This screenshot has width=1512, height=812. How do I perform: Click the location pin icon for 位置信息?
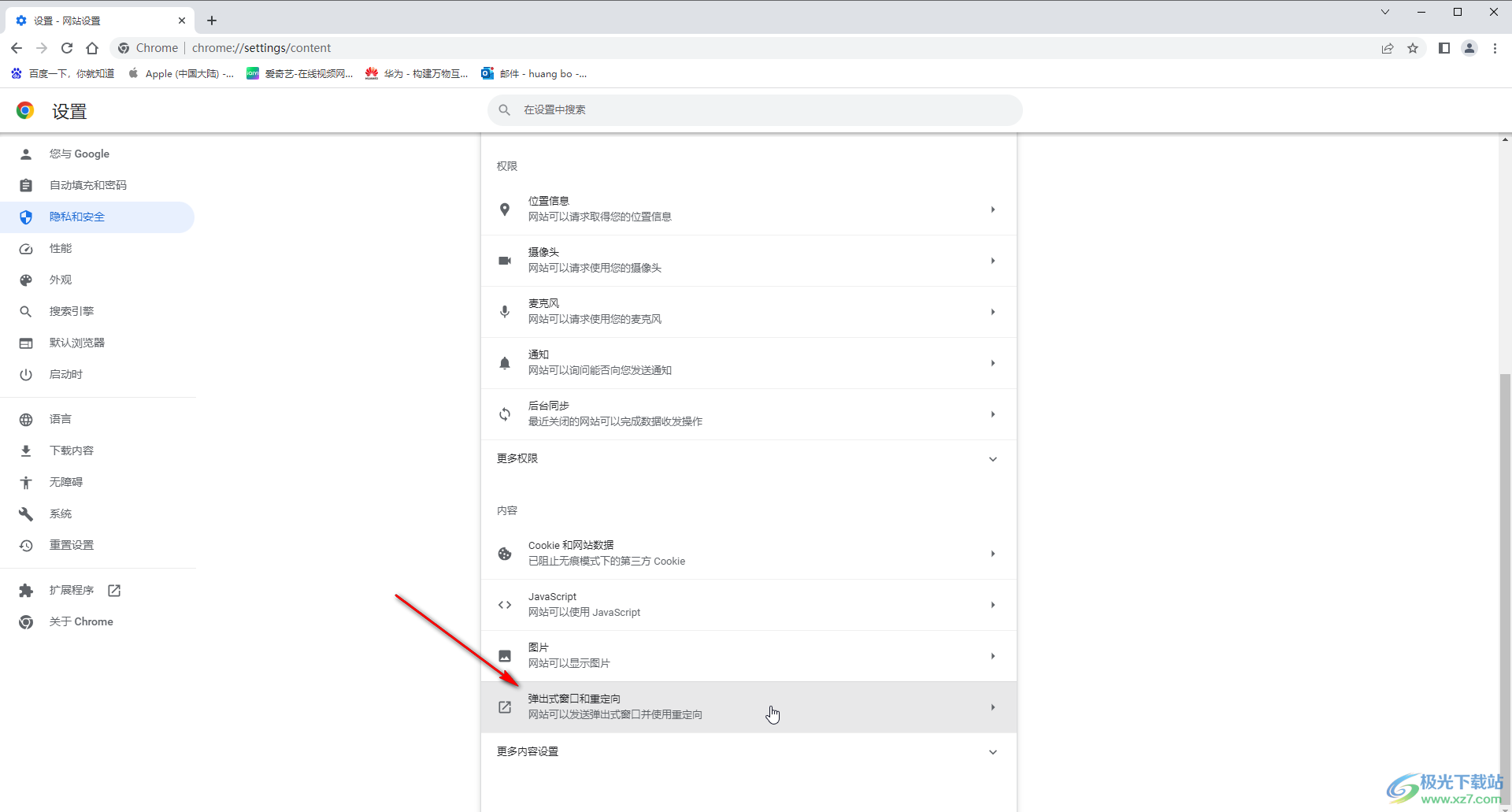point(505,209)
